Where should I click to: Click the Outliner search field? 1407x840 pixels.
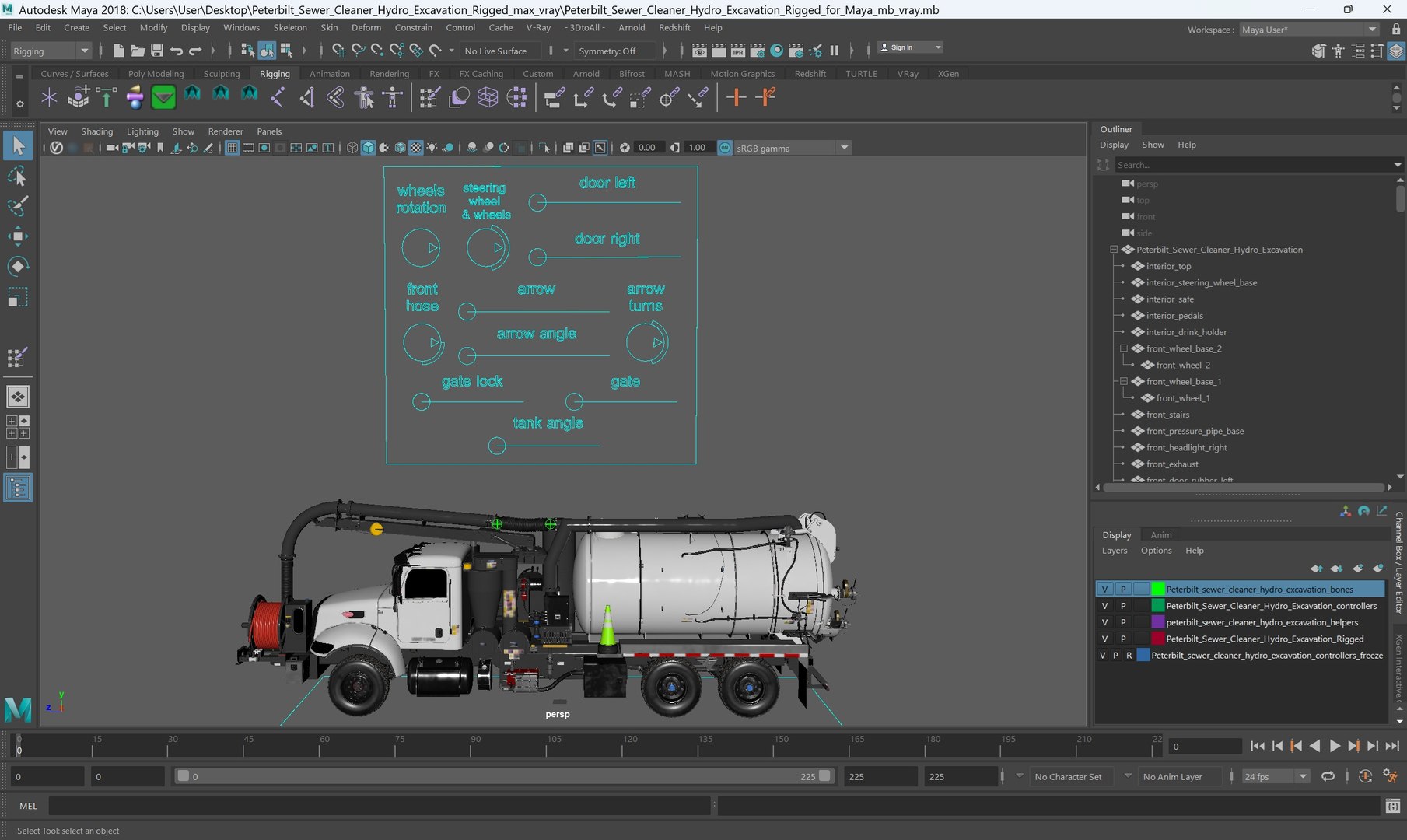pos(1254,165)
